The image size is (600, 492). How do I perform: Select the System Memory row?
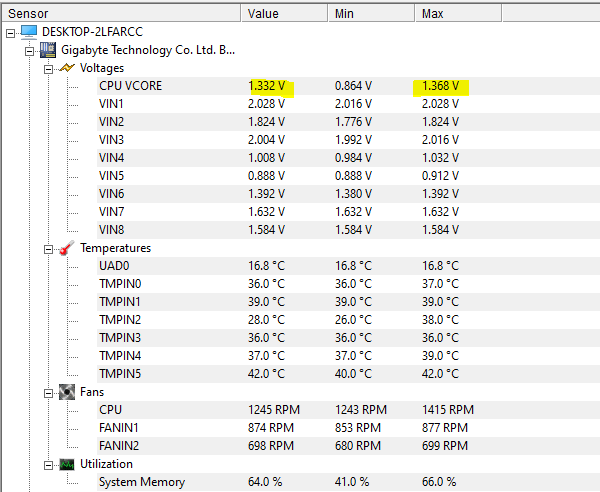coord(348,482)
